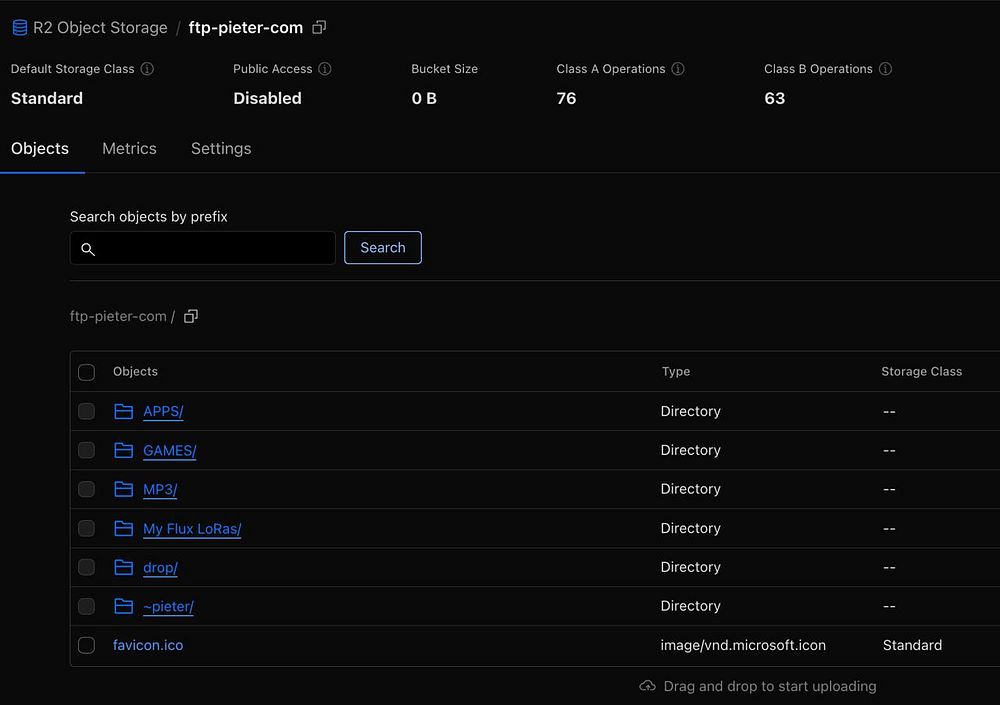Click info icon beside Public Access

point(325,69)
